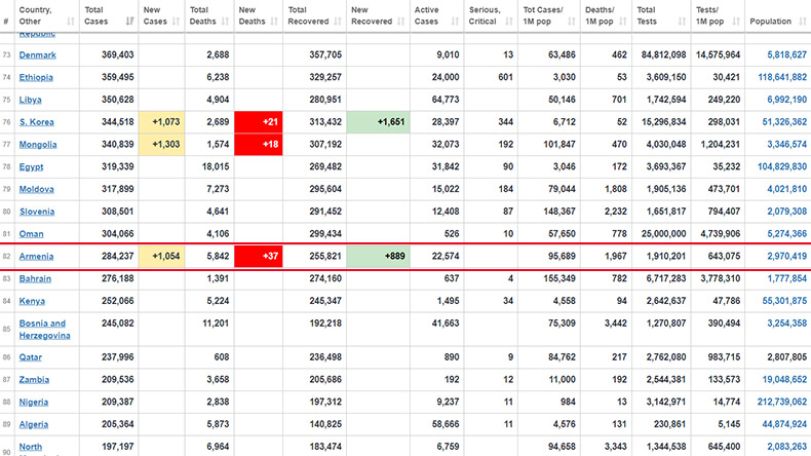Sort by New Deaths column
Viewport: 811px width, 456px height.
click(x=258, y=16)
